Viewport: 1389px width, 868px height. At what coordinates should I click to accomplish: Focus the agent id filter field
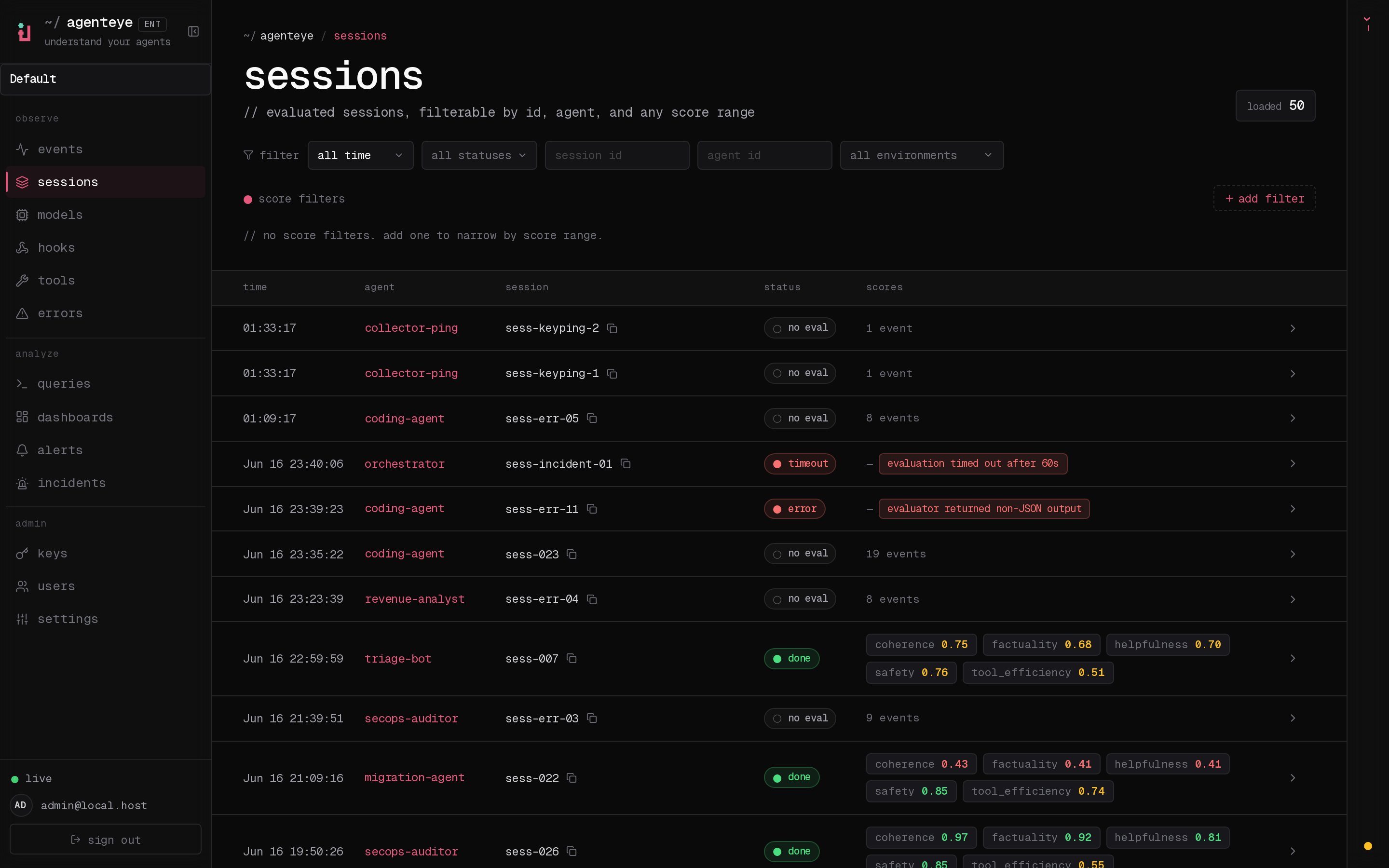click(764, 155)
